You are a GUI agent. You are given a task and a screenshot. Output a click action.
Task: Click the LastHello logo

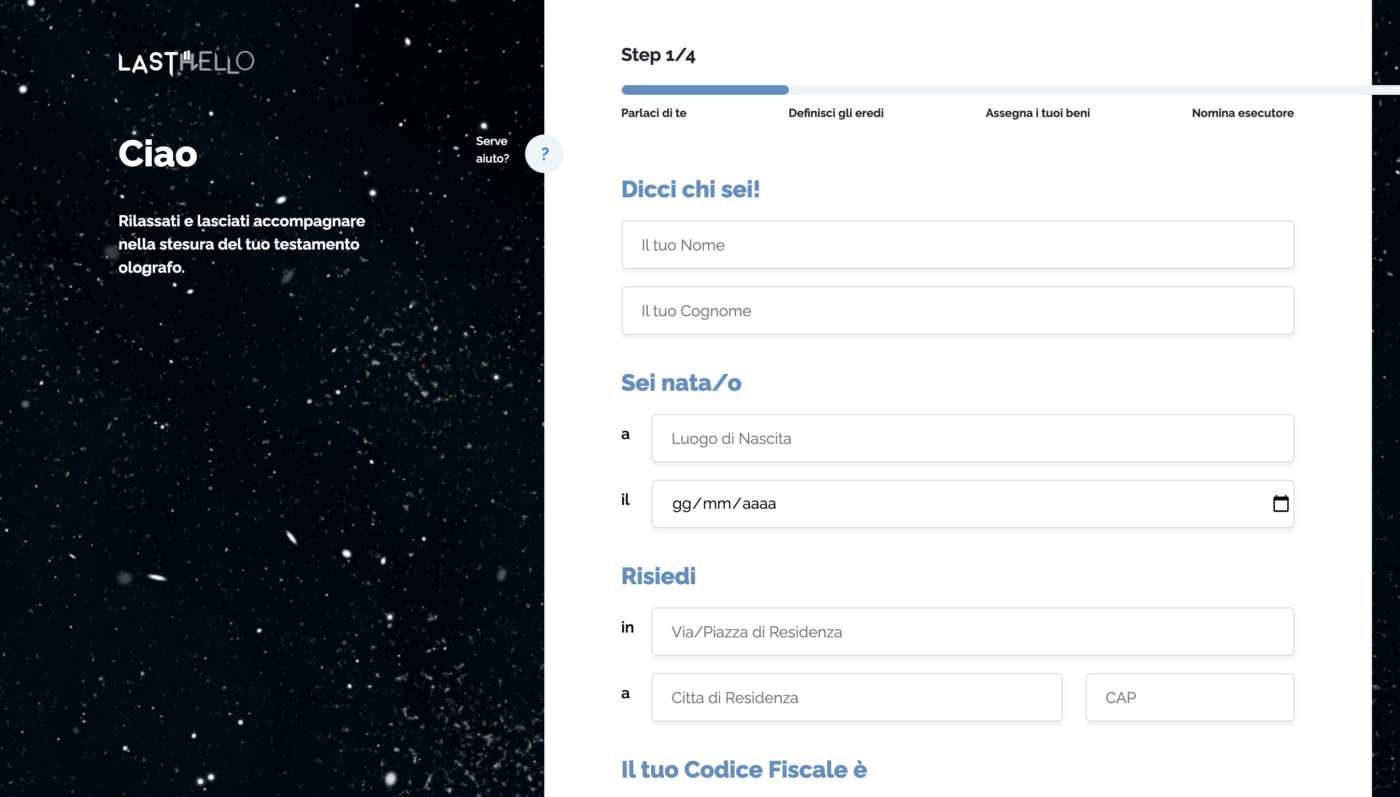pyautogui.click(x=186, y=62)
